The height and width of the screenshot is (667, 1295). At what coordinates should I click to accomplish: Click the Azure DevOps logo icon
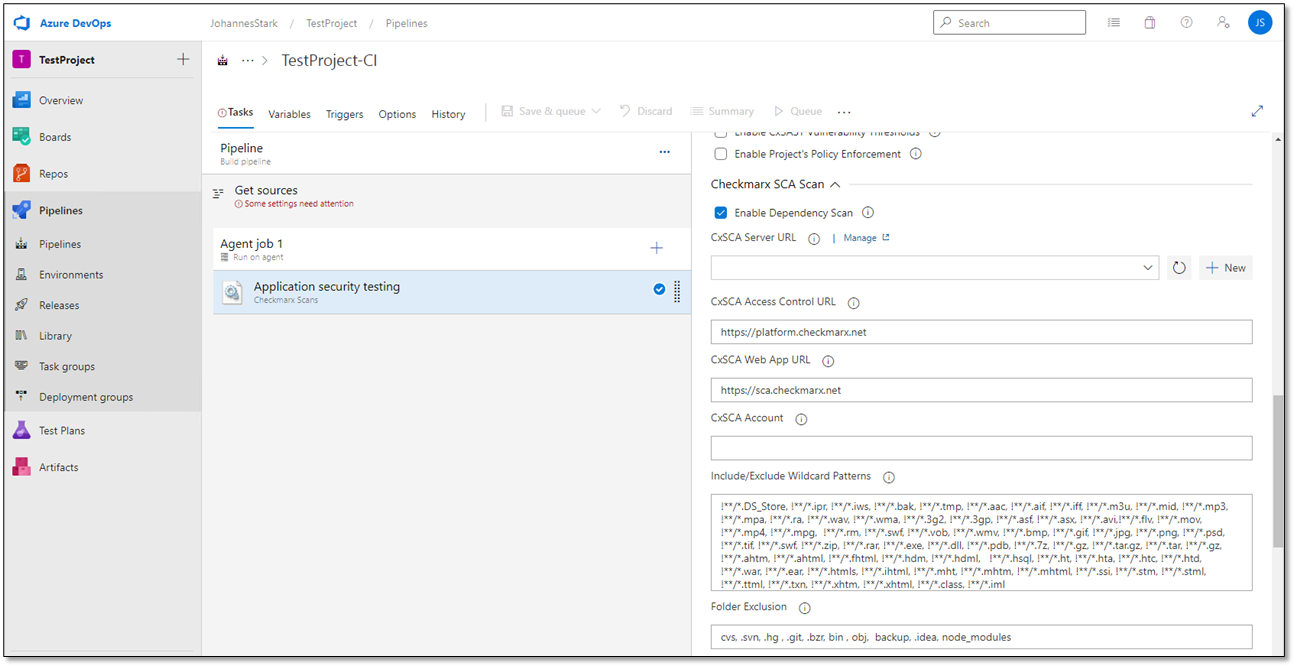coord(21,22)
